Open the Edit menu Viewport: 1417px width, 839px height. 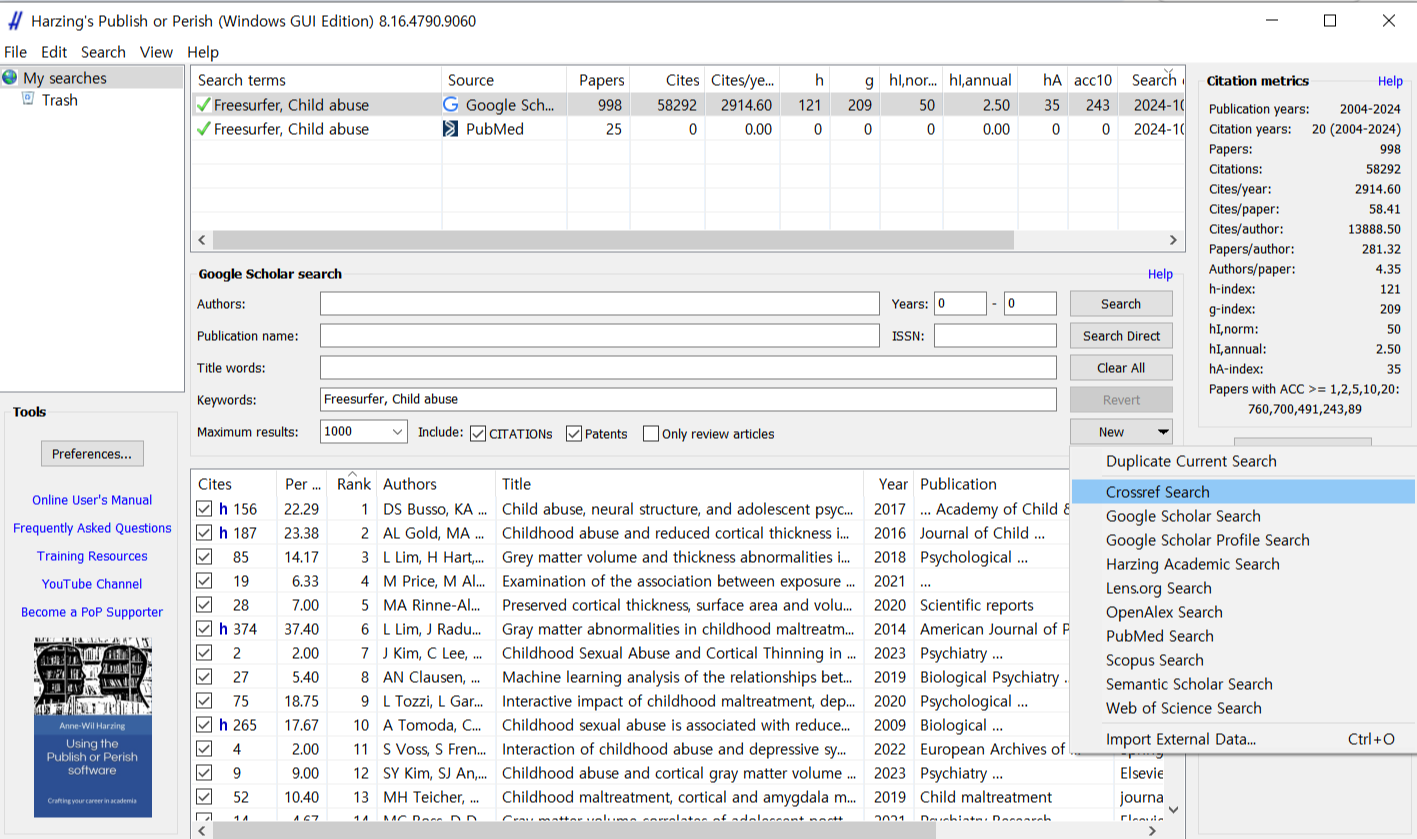click(x=54, y=52)
